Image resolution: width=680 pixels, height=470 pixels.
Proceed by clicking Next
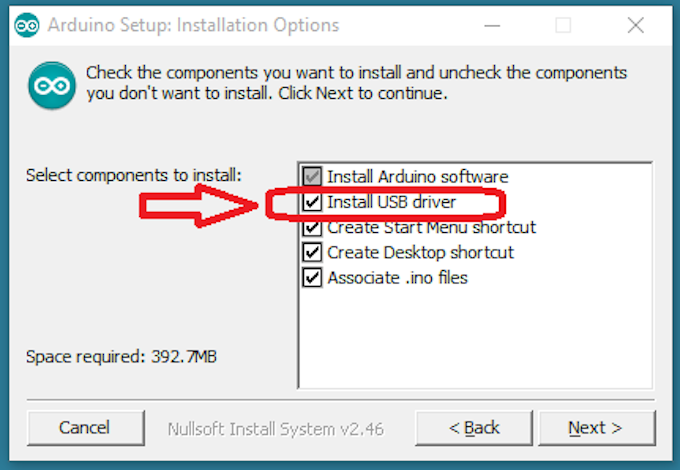pyautogui.click(x=595, y=428)
